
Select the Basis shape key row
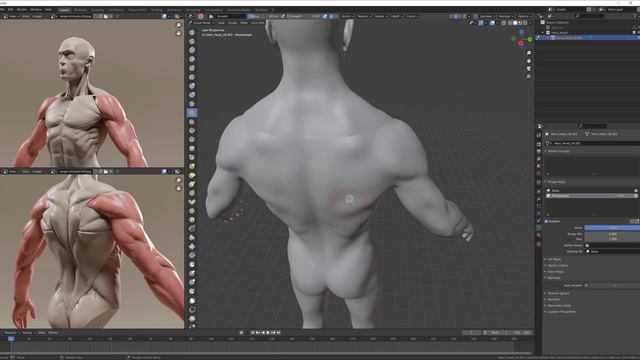[592, 191]
